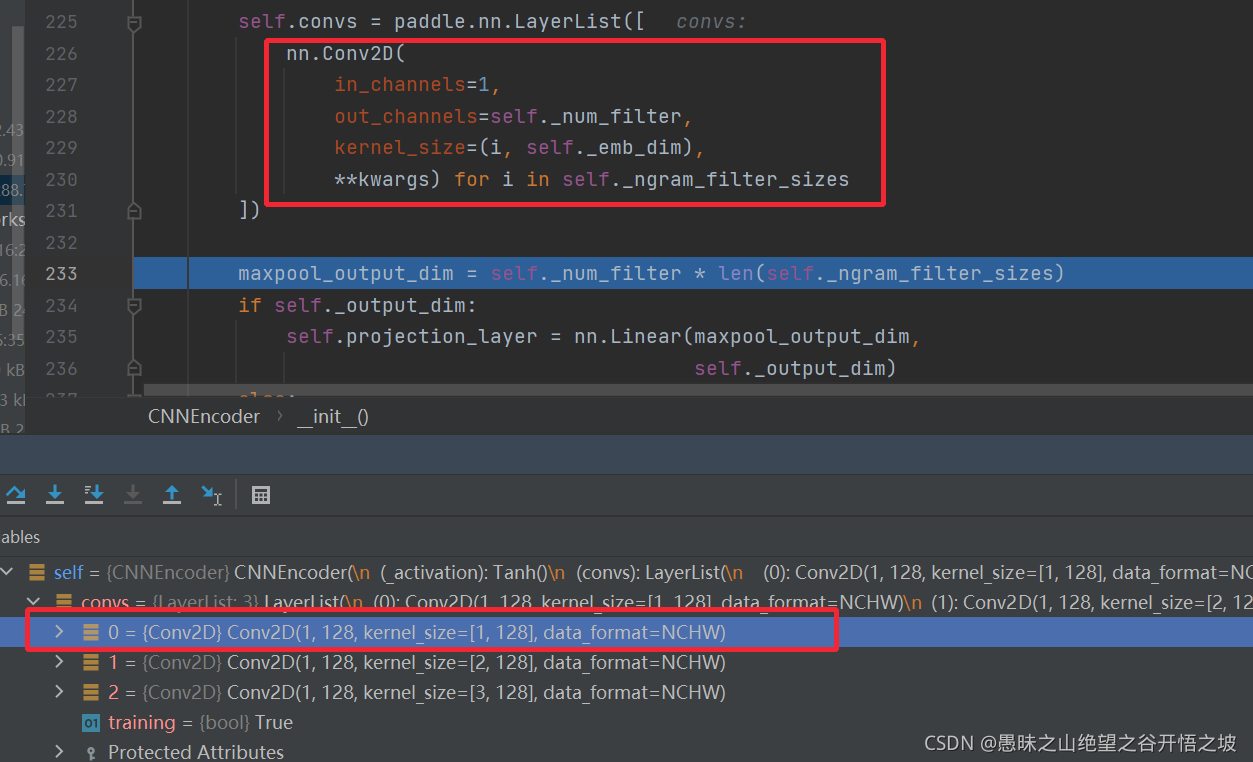Image resolution: width=1253 pixels, height=762 pixels.
Task: Toggle the code fold marker on line 234
Action: tap(135, 305)
